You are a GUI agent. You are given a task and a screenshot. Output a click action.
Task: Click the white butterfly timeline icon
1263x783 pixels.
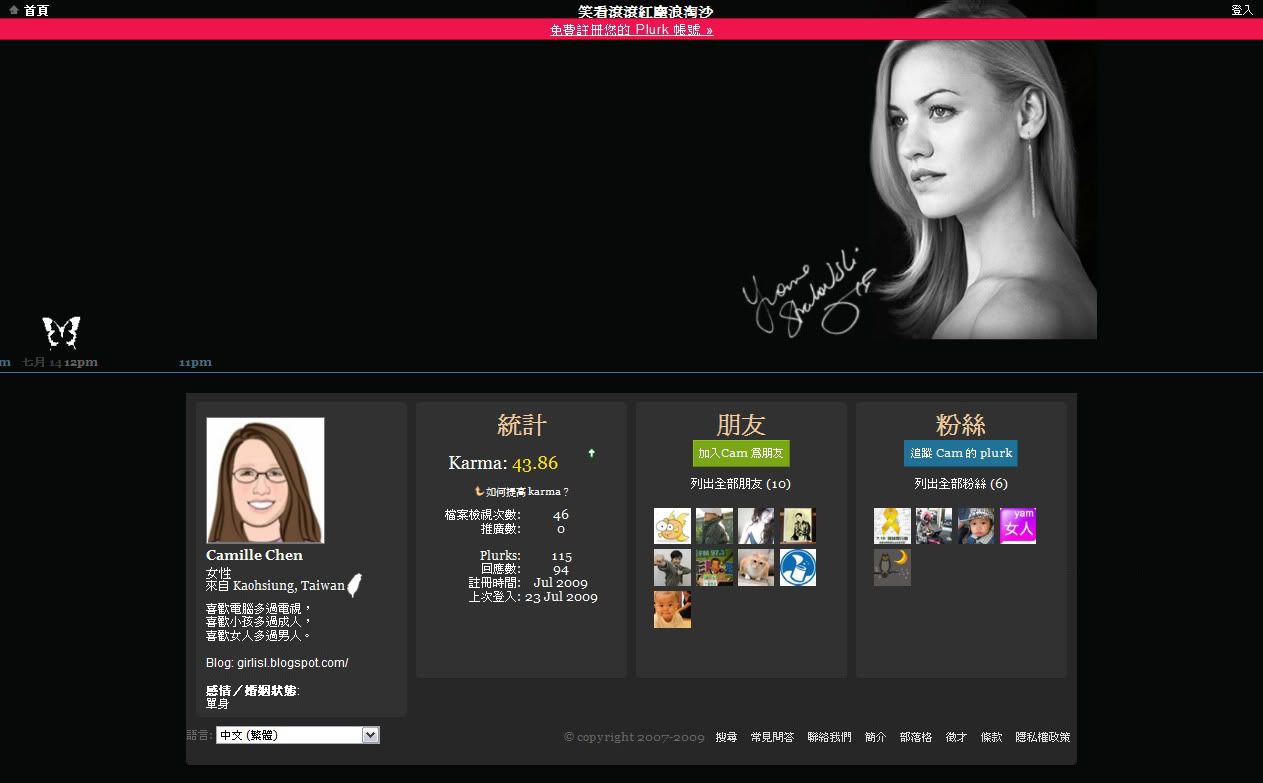[x=61, y=332]
